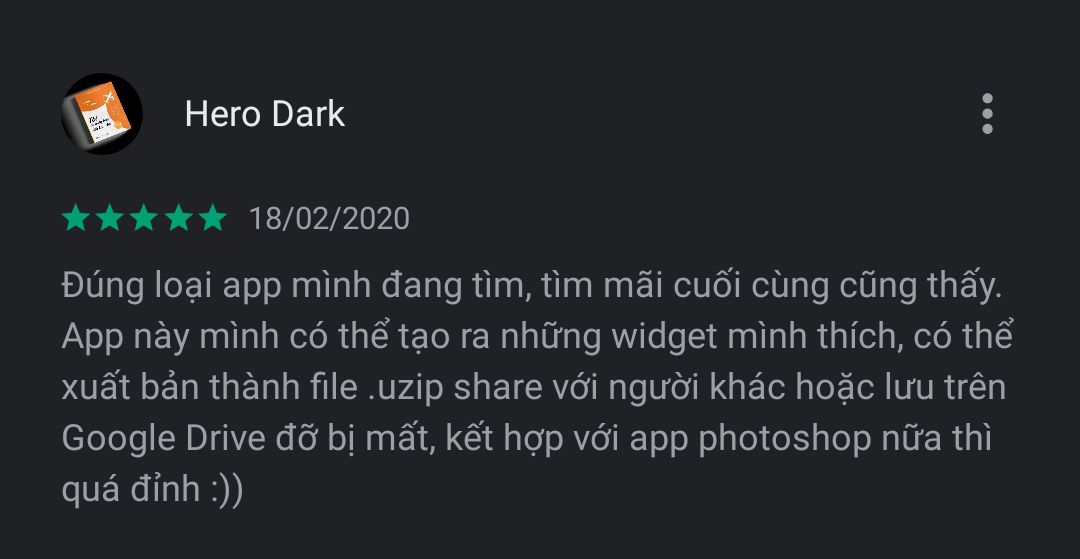Select the word "widget" in the review
The width and height of the screenshot is (1080, 559).
pyautogui.click(x=657, y=337)
